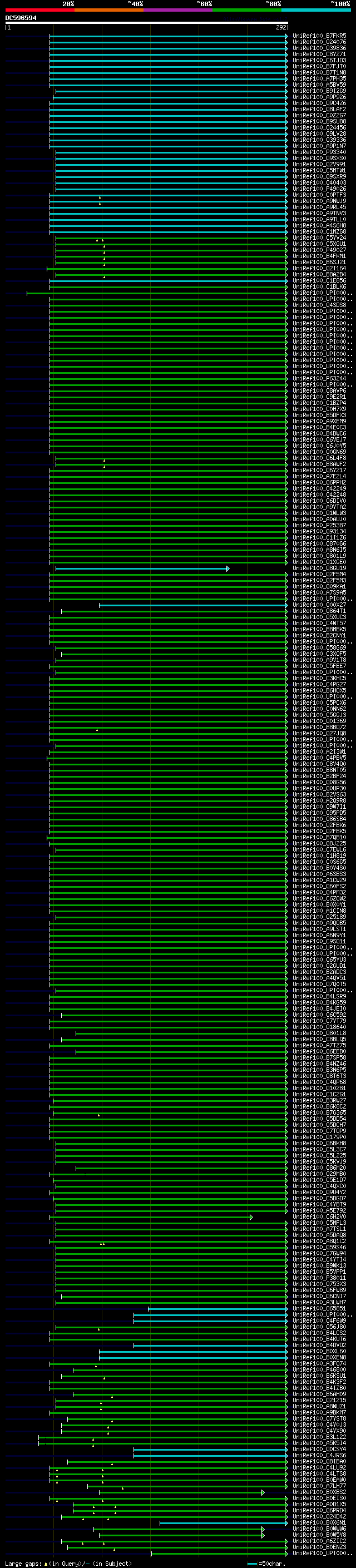Select hit label UniRef100_B2BF24

pos(319,776)
